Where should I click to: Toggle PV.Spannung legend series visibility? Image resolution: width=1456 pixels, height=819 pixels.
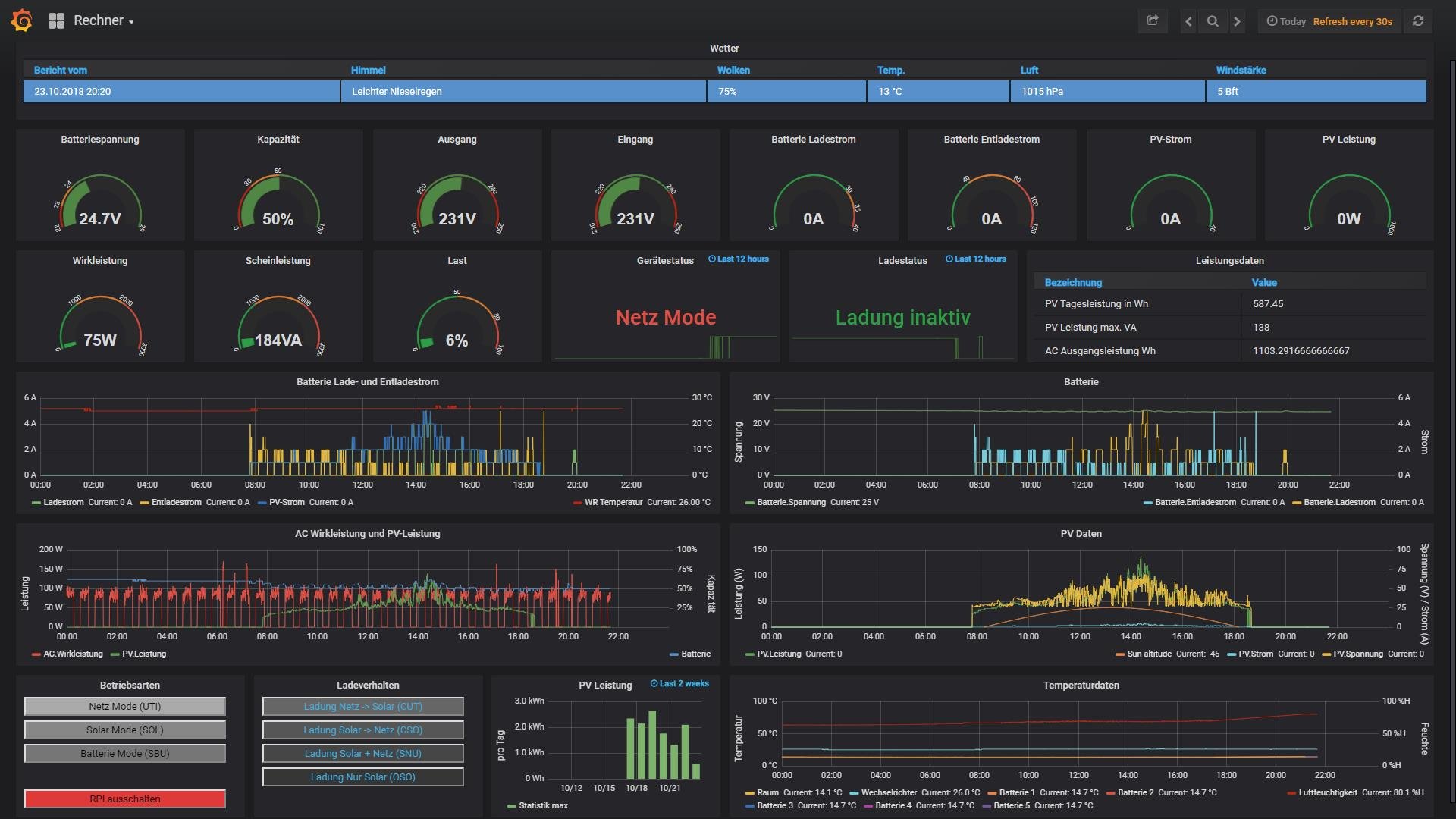pos(1357,654)
